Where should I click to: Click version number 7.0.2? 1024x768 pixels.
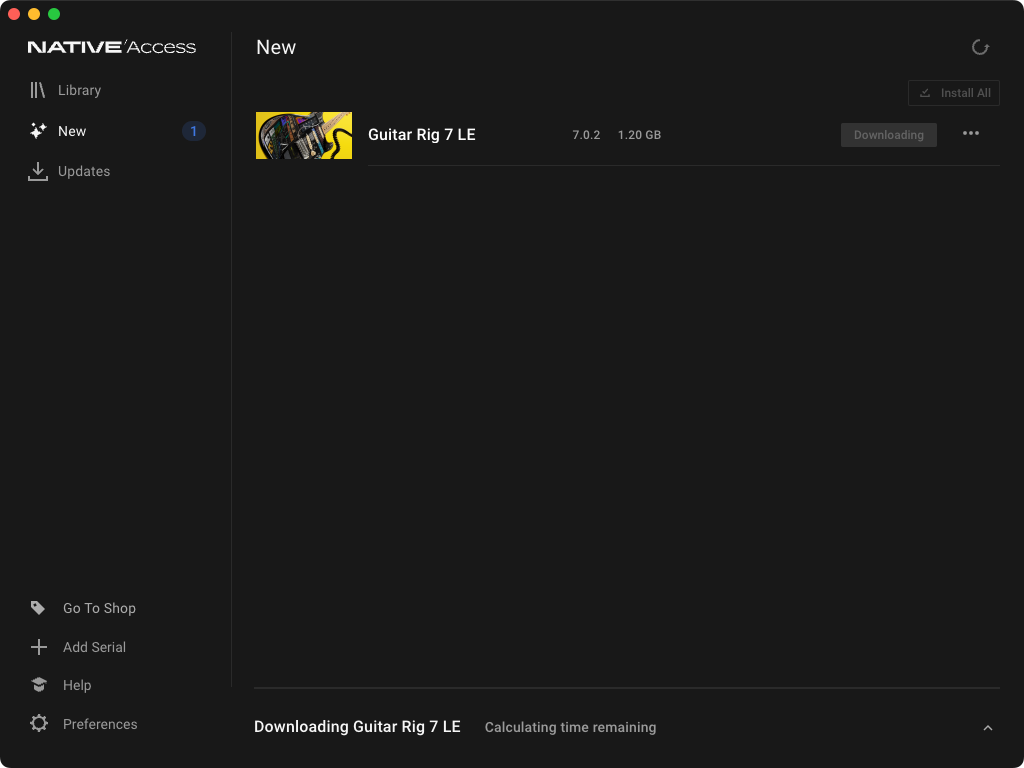coord(586,135)
